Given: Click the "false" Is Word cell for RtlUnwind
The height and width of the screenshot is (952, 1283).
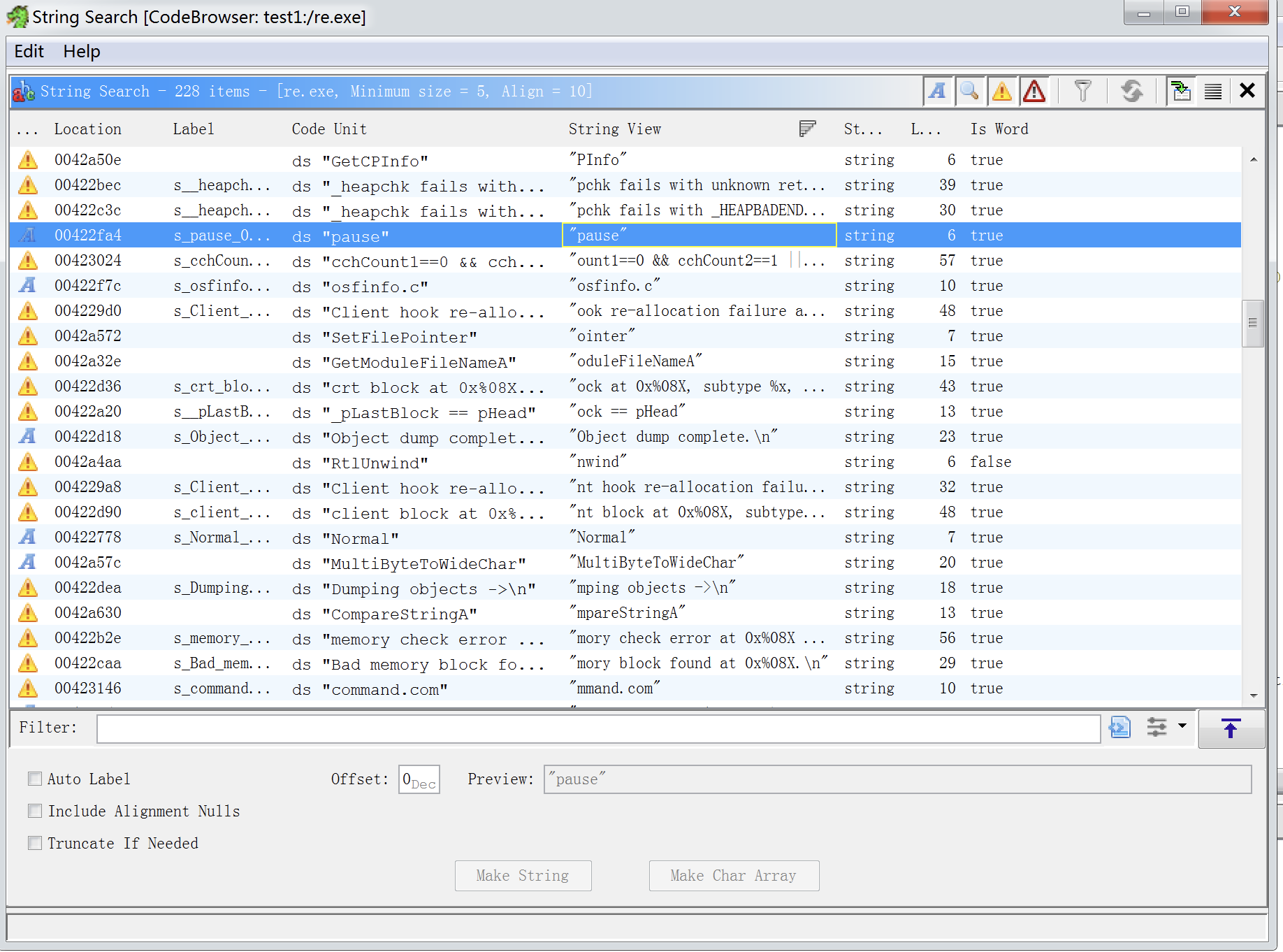Looking at the screenshot, I should pyautogui.click(x=991, y=462).
